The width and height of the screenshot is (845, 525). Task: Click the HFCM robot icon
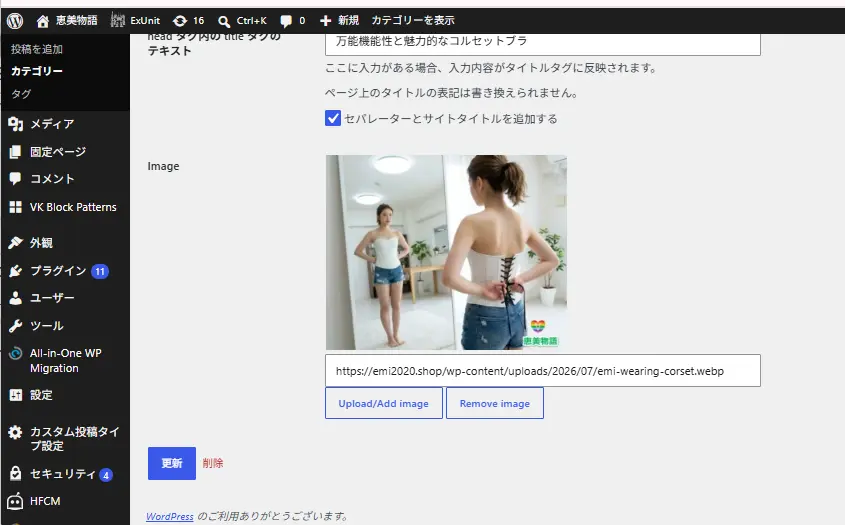click(x=15, y=501)
